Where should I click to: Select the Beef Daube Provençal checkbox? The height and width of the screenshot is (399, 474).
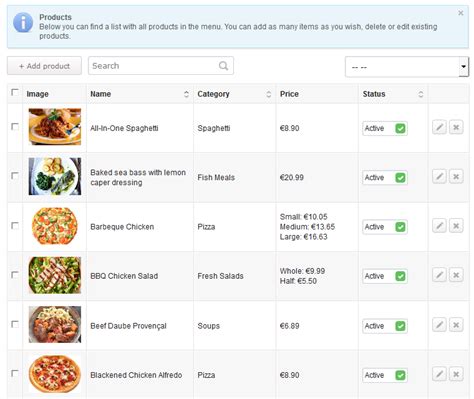pos(15,324)
